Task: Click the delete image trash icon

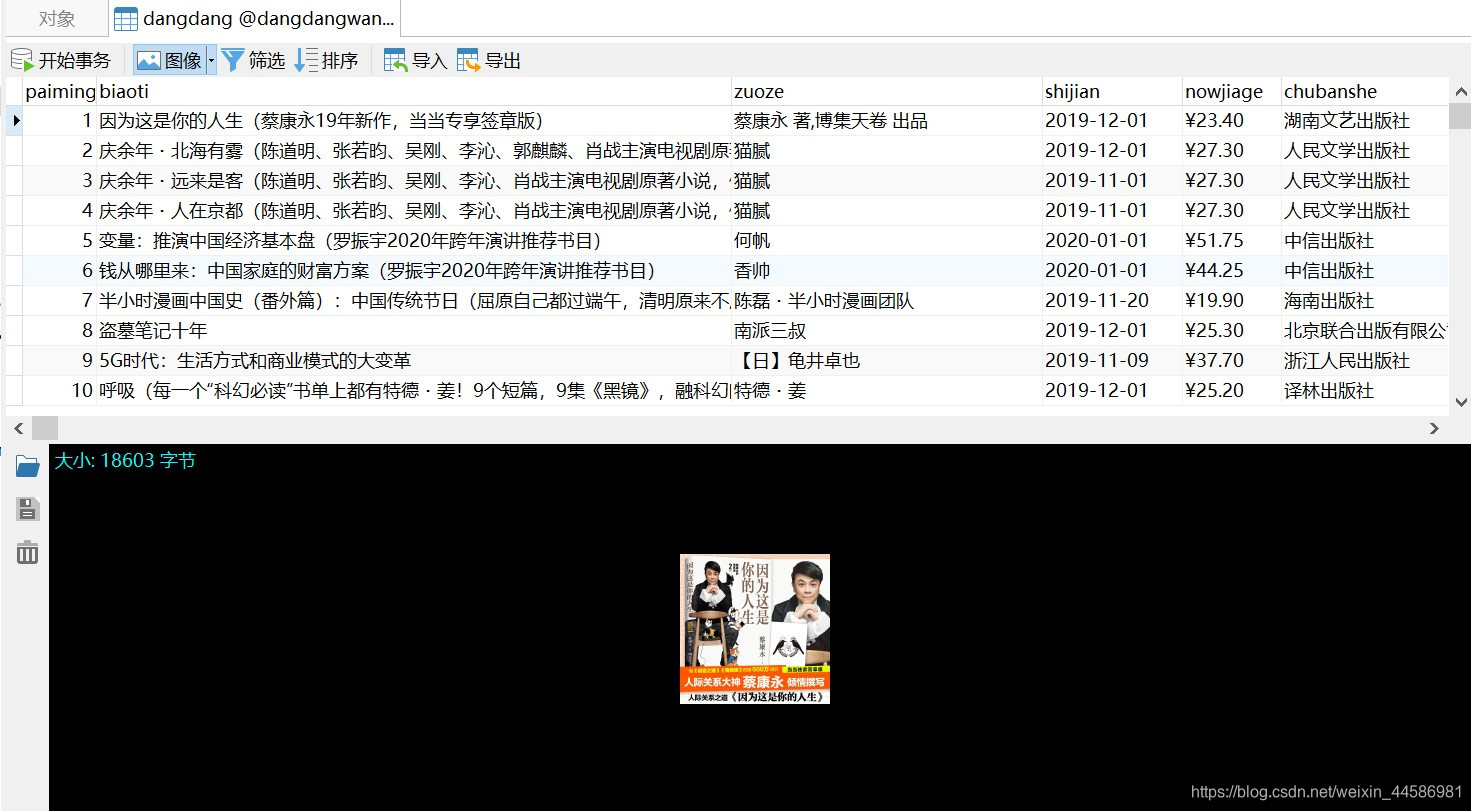Action: point(27,552)
